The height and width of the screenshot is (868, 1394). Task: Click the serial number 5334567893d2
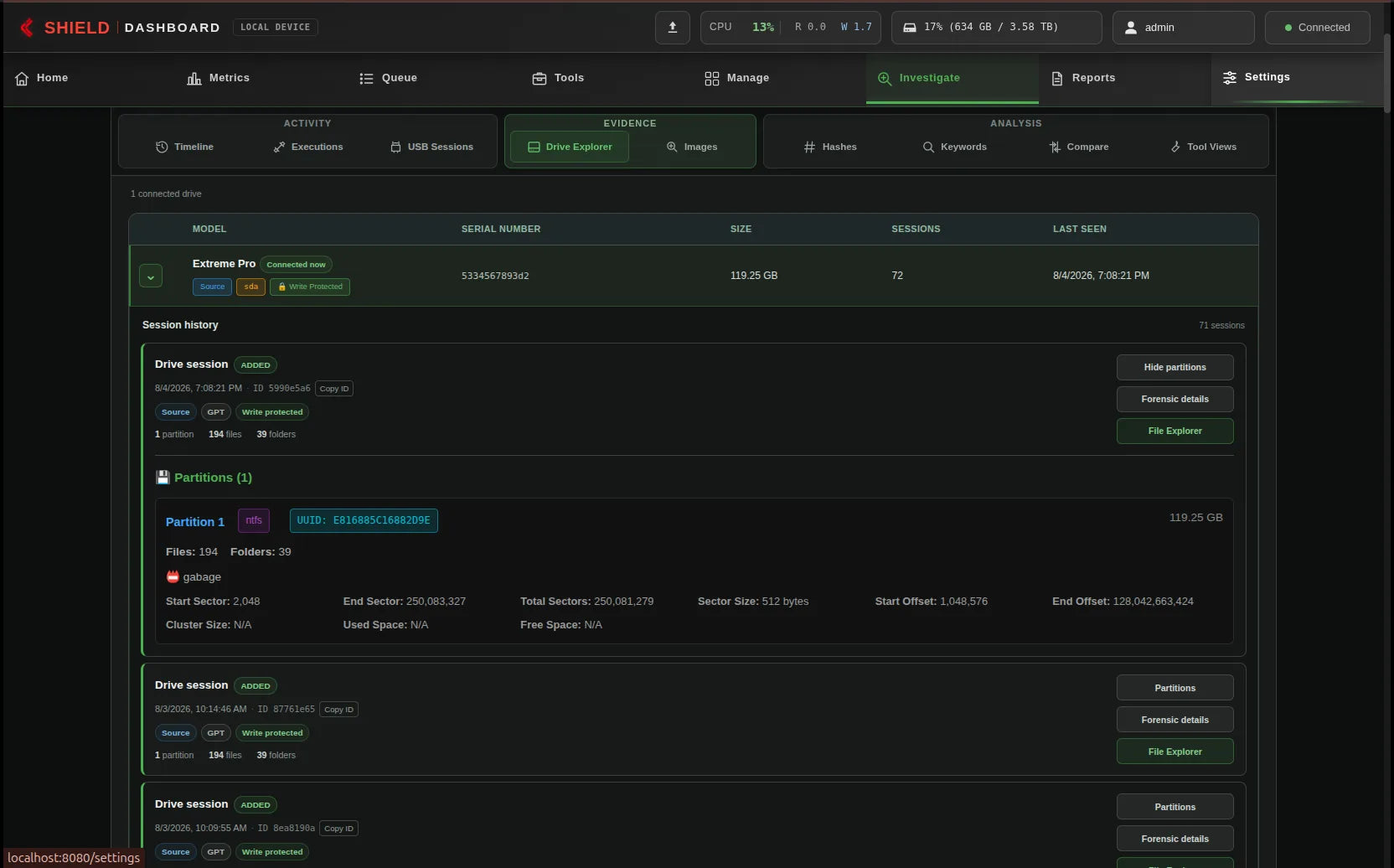495,276
